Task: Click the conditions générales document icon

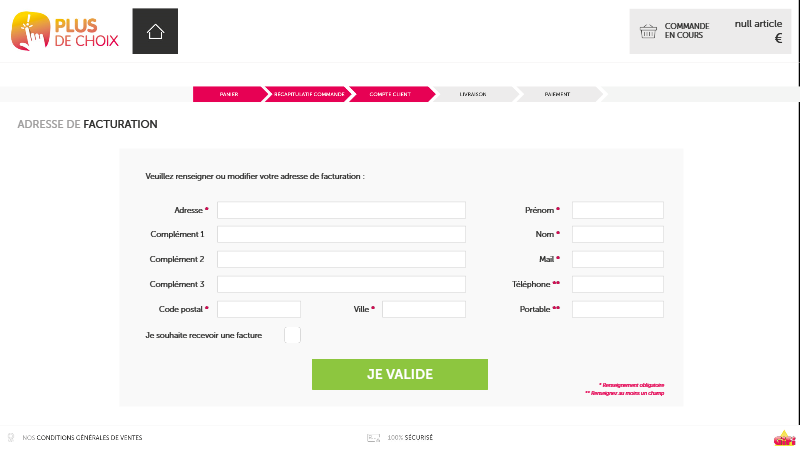Action: click(11, 438)
